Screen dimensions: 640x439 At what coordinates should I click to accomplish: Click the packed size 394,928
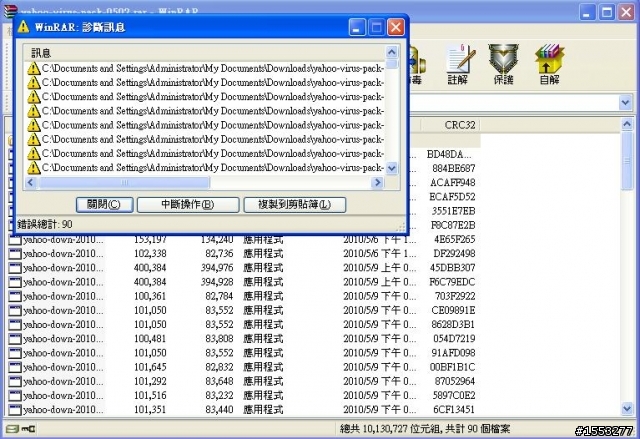217,282
